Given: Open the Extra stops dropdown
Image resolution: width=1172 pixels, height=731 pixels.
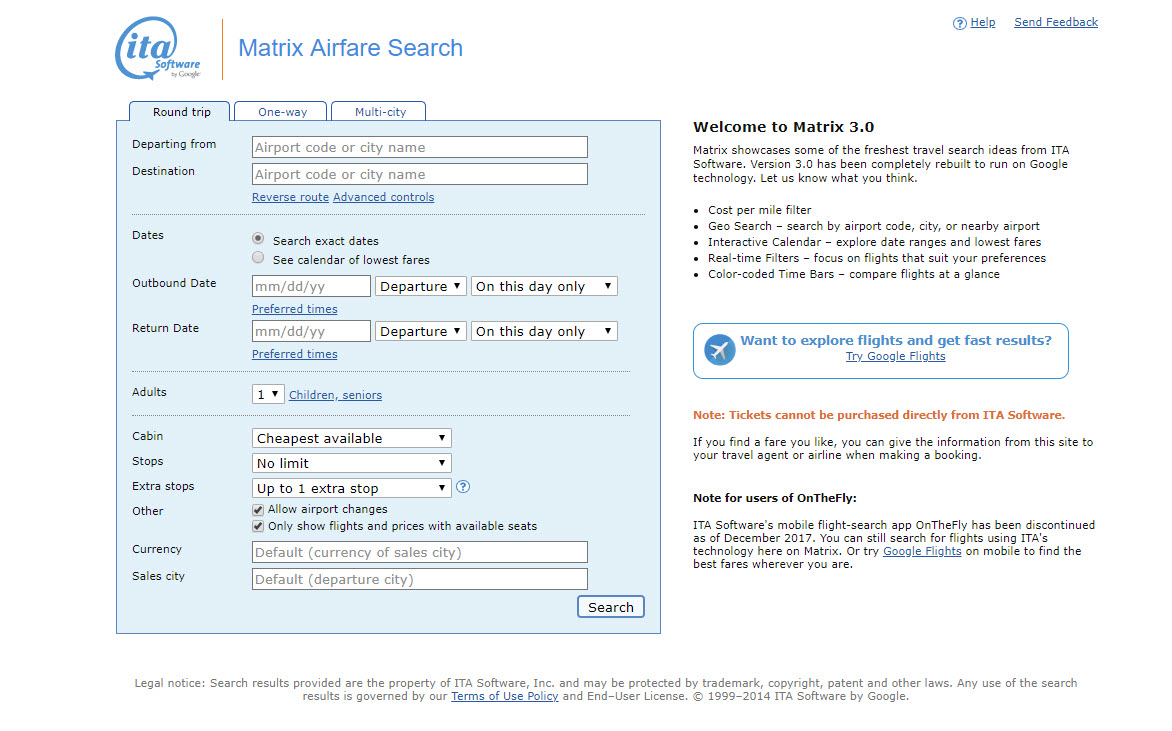Looking at the screenshot, I should [x=352, y=488].
